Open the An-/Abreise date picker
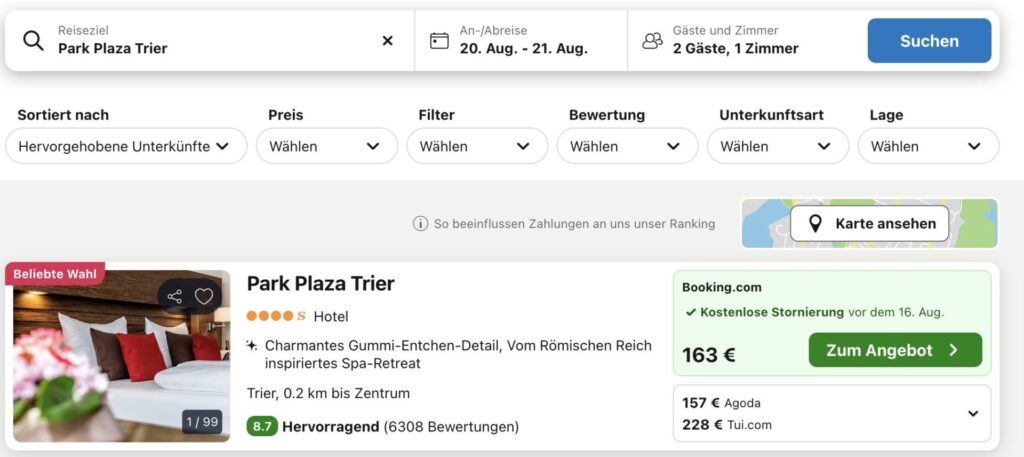1024x457 pixels. [x=520, y=40]
